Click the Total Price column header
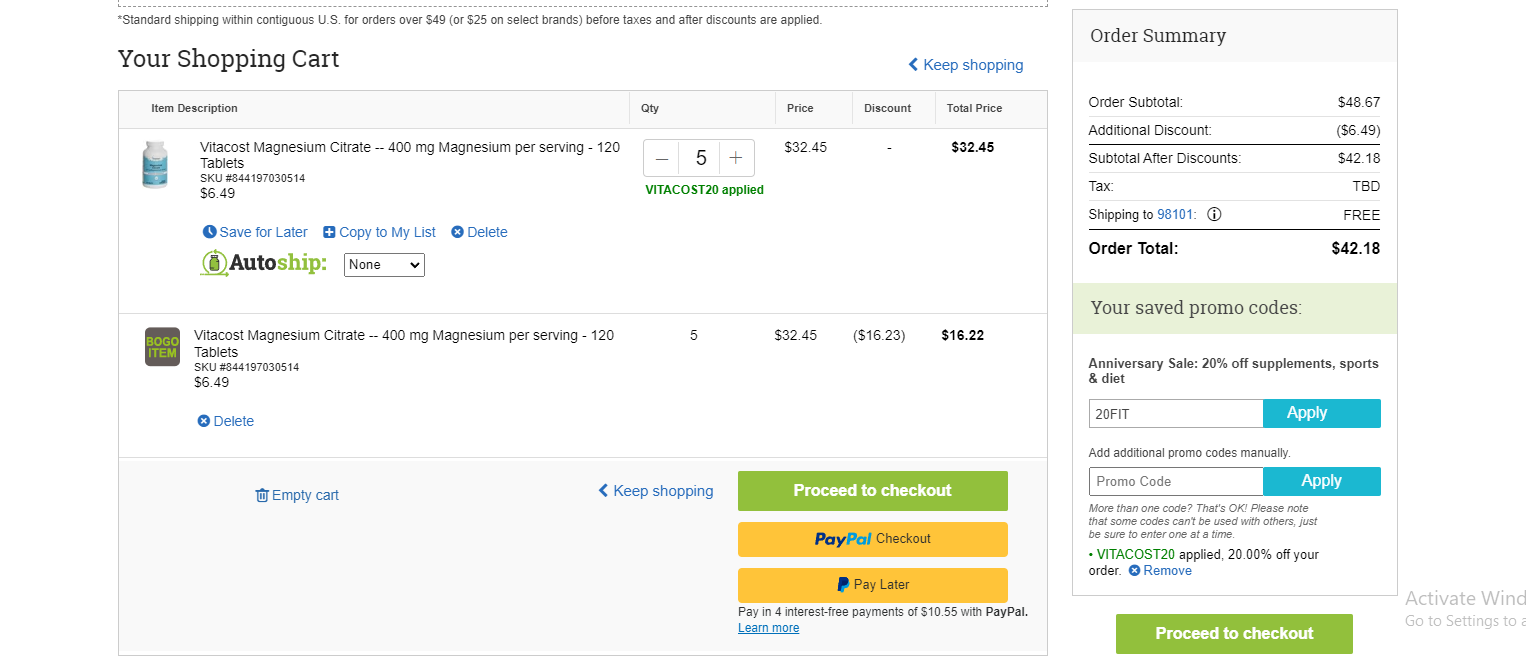This screenshot has height=658, width=1526. (x=974, y=108)
